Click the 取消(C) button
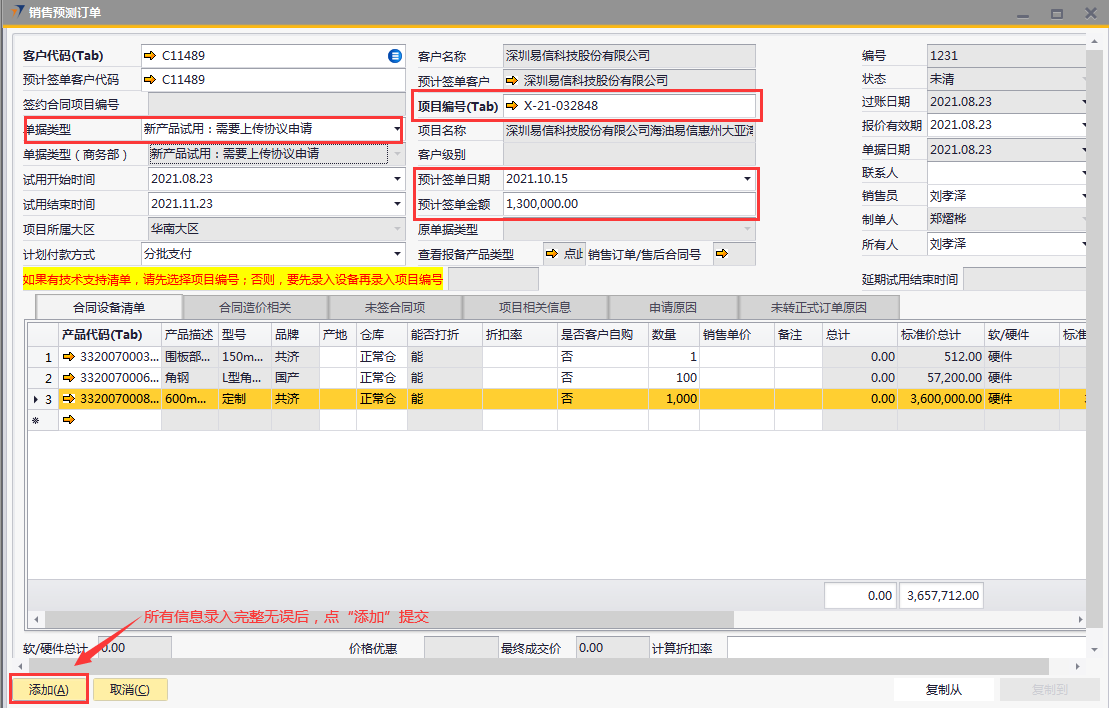Image resolution: width=1109 pixels, height=708 pixels. coord(130,689)
